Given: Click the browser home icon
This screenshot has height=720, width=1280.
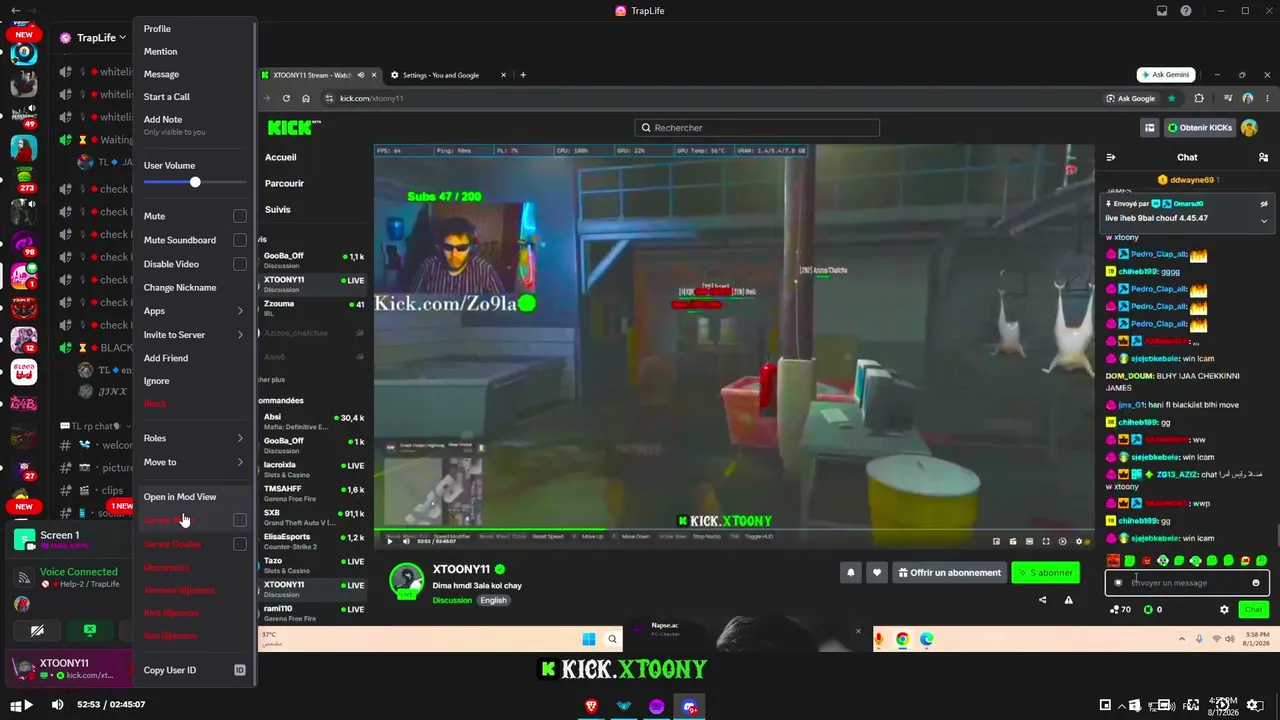Looking at the screenshot, I should (x=306, y=98).
